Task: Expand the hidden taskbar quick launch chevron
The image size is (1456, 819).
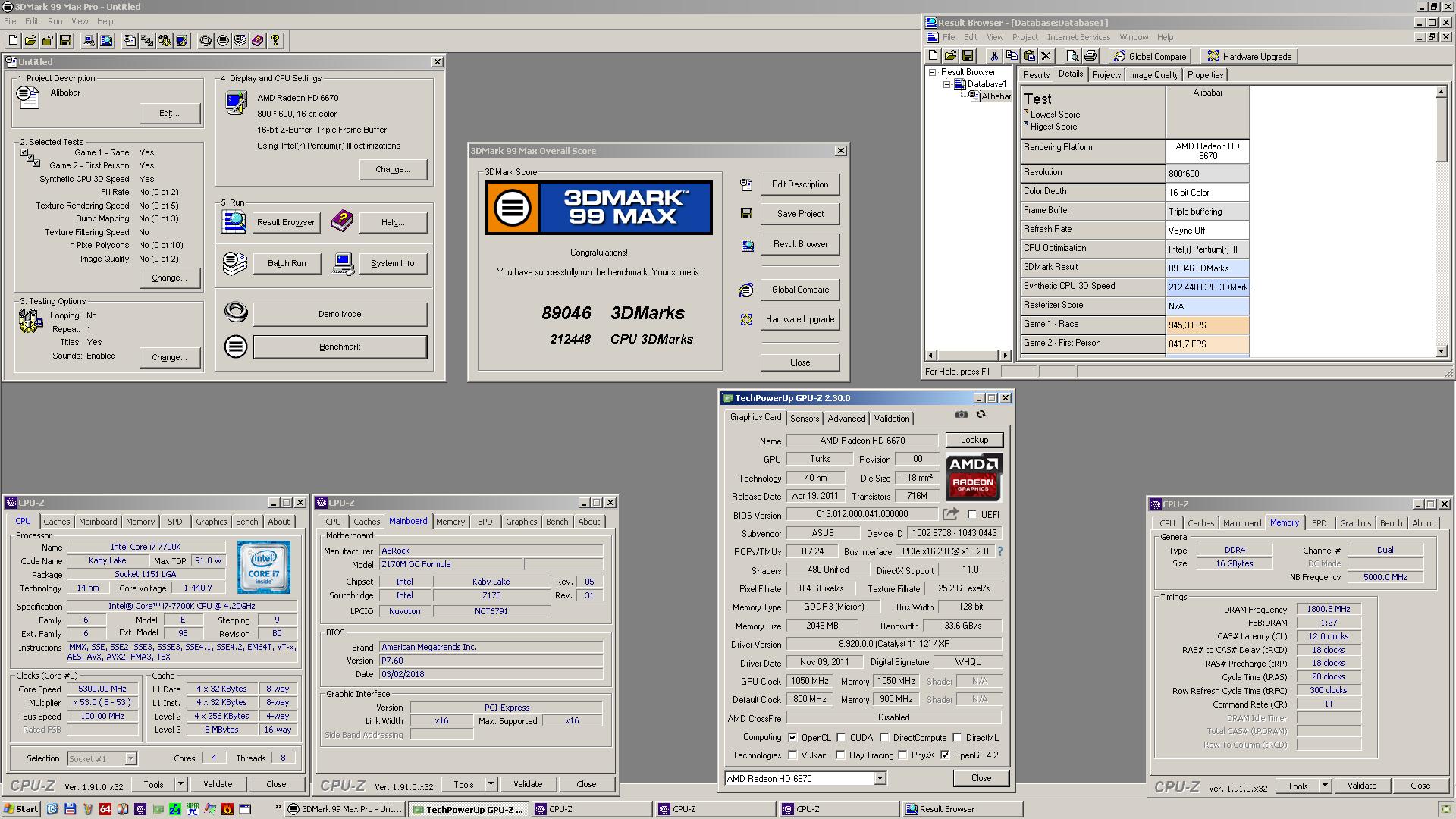Action: pos(278,807)
